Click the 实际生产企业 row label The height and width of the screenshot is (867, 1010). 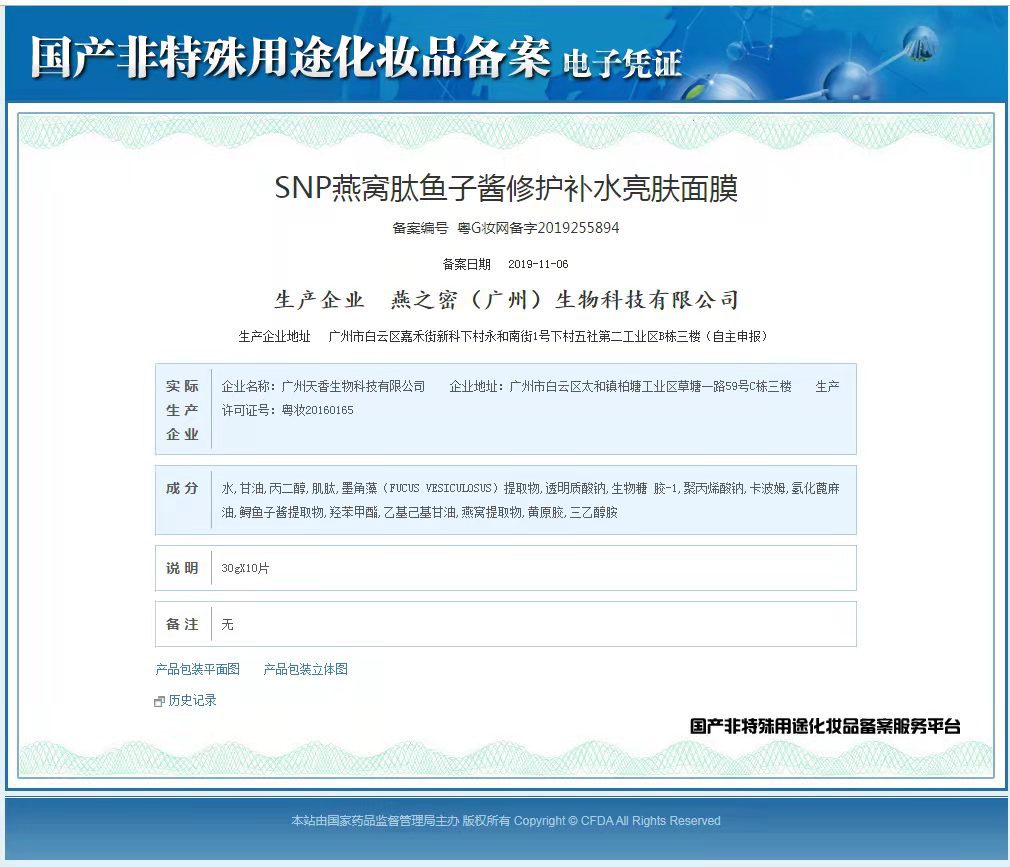point(183,410)
